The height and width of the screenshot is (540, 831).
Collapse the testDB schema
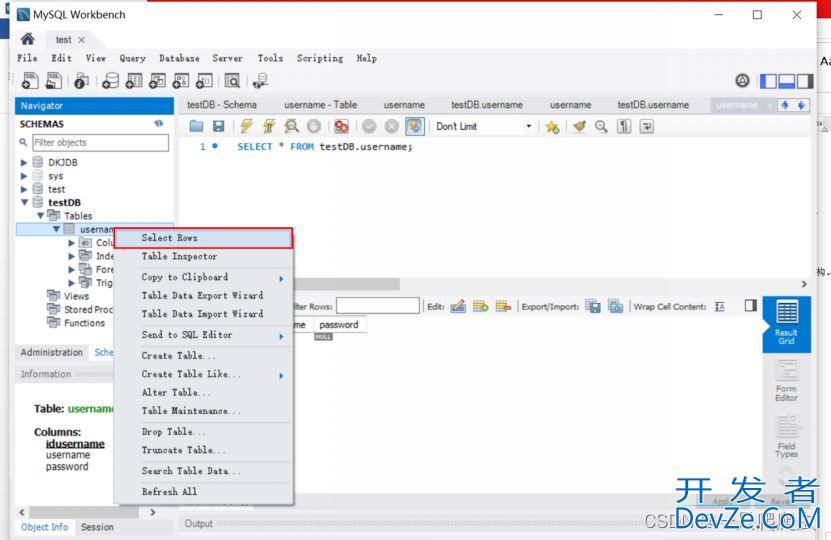click(24, 202)
